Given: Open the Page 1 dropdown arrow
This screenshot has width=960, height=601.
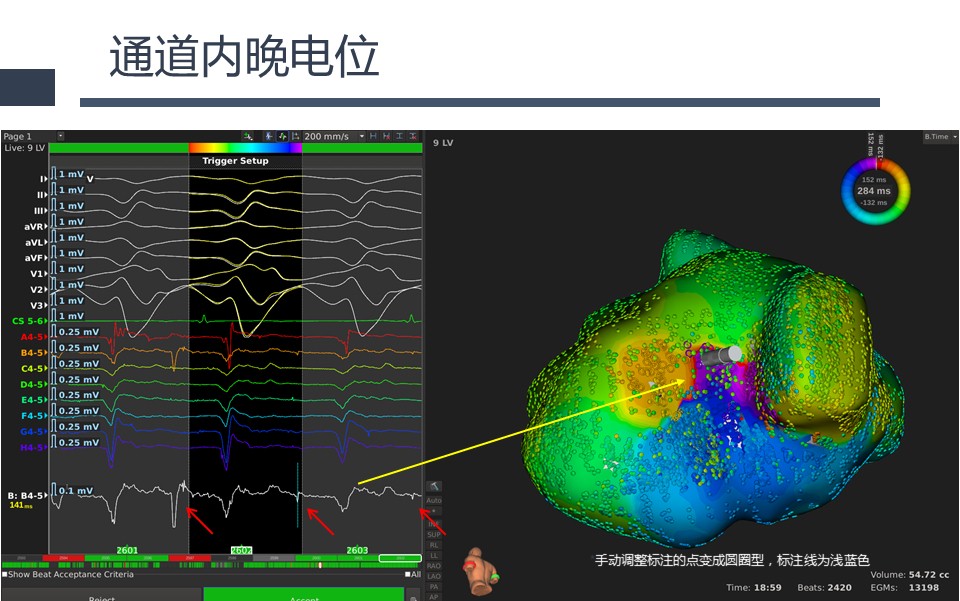Looking at the screenshot, I should click(61, 136).
